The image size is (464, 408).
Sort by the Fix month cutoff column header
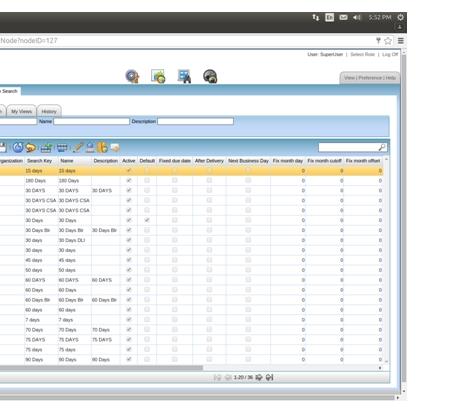(x=324, y=161)
